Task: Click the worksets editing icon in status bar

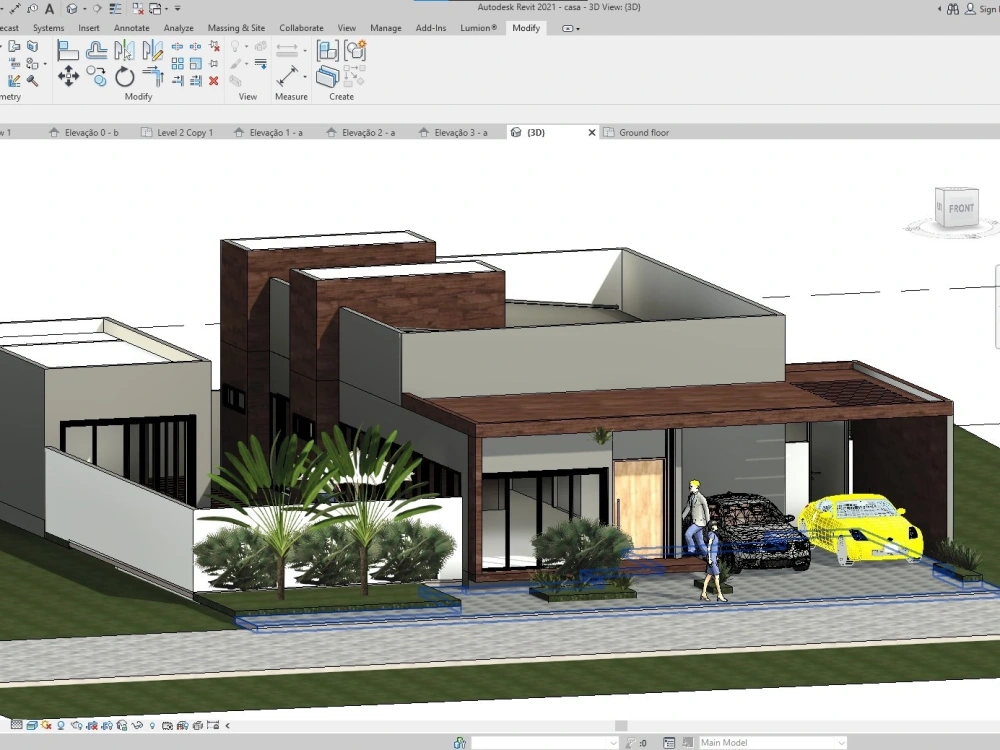Action: click(x=458, y=742)
